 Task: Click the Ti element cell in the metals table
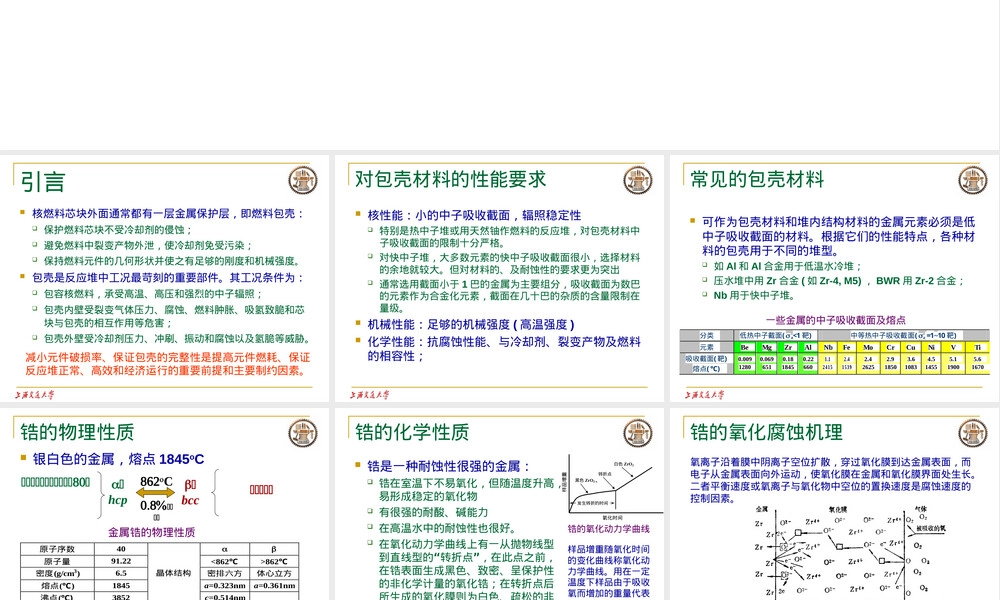pos(978,347)
